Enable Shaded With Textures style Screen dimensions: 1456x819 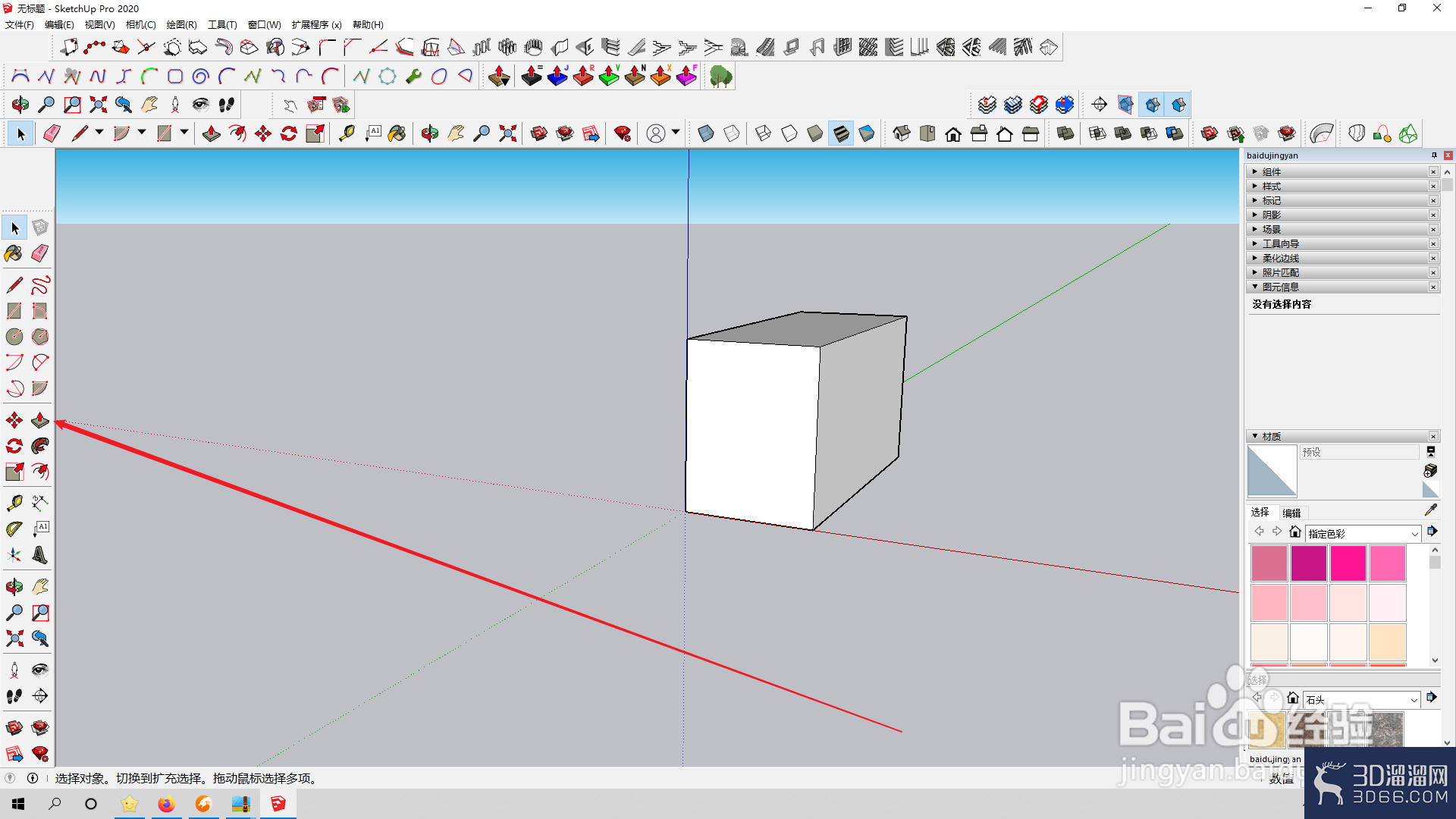[x=841, y=134]
